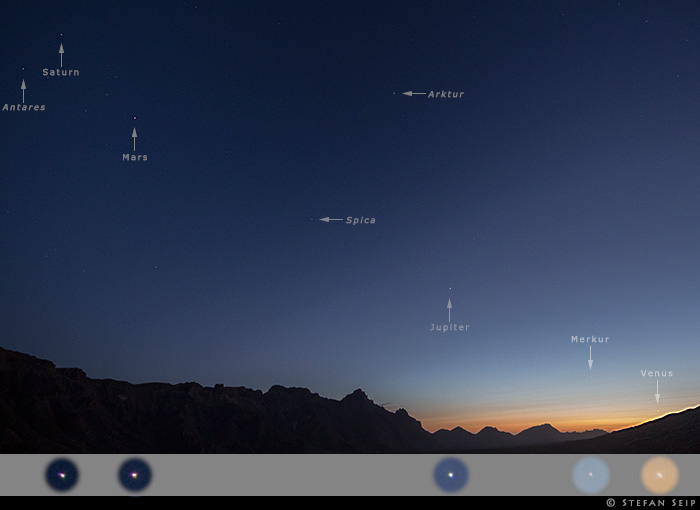
Task: Click the Jupiter label
Action: click(x=450, y=327)
